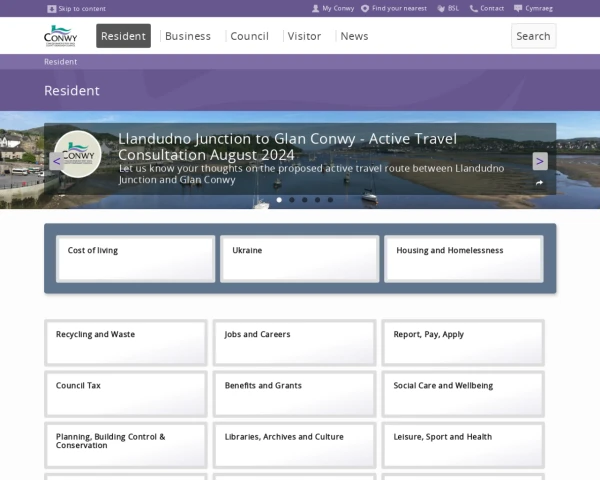Open the Contact page
This screenshot has width=600, height=480.
point(487,8)
